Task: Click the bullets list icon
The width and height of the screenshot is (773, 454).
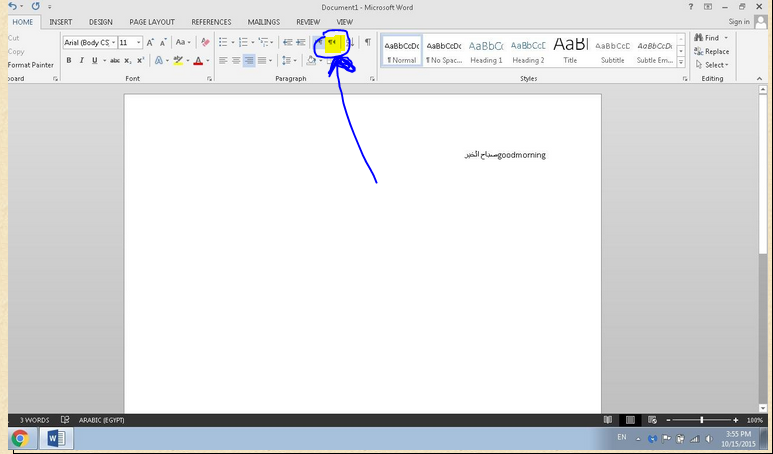Action: 222,42
